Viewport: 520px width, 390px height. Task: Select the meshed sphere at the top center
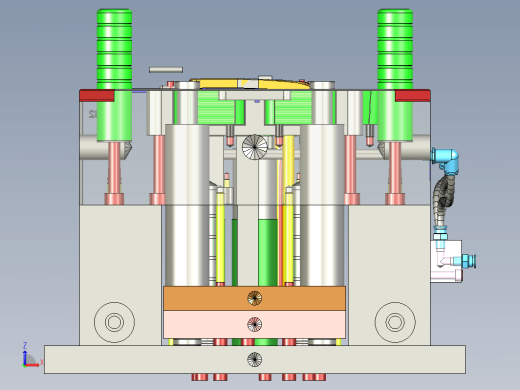tap(255, 147)
